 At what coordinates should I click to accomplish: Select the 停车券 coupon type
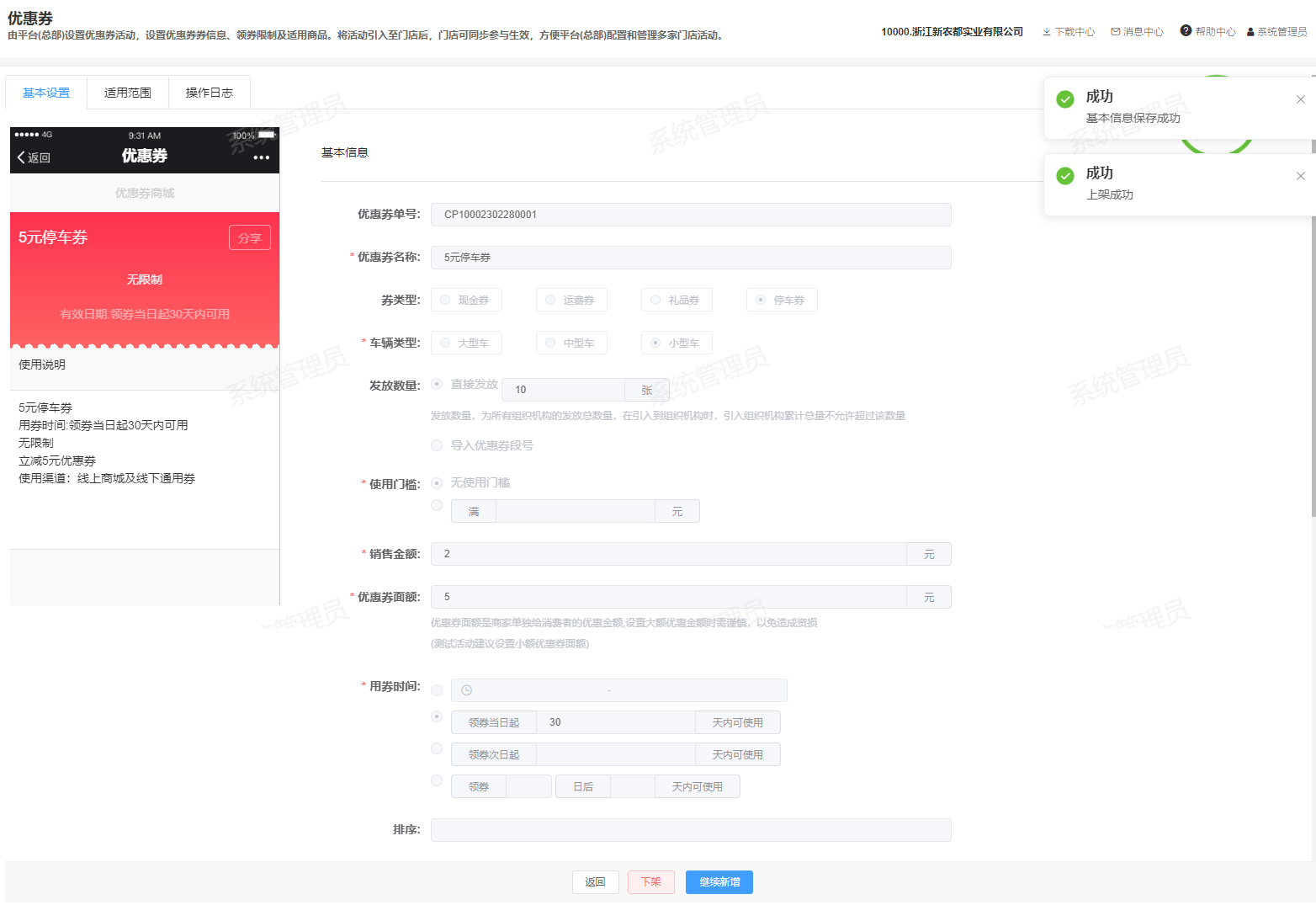[x=782, y=300]
